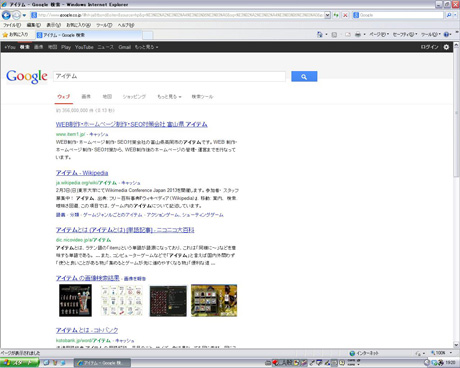Open the アイテムとは ニコニコ大百科 result link
The width and height of the screenshot is (460, 368).
pyautogui.click(x=125, y=230)
